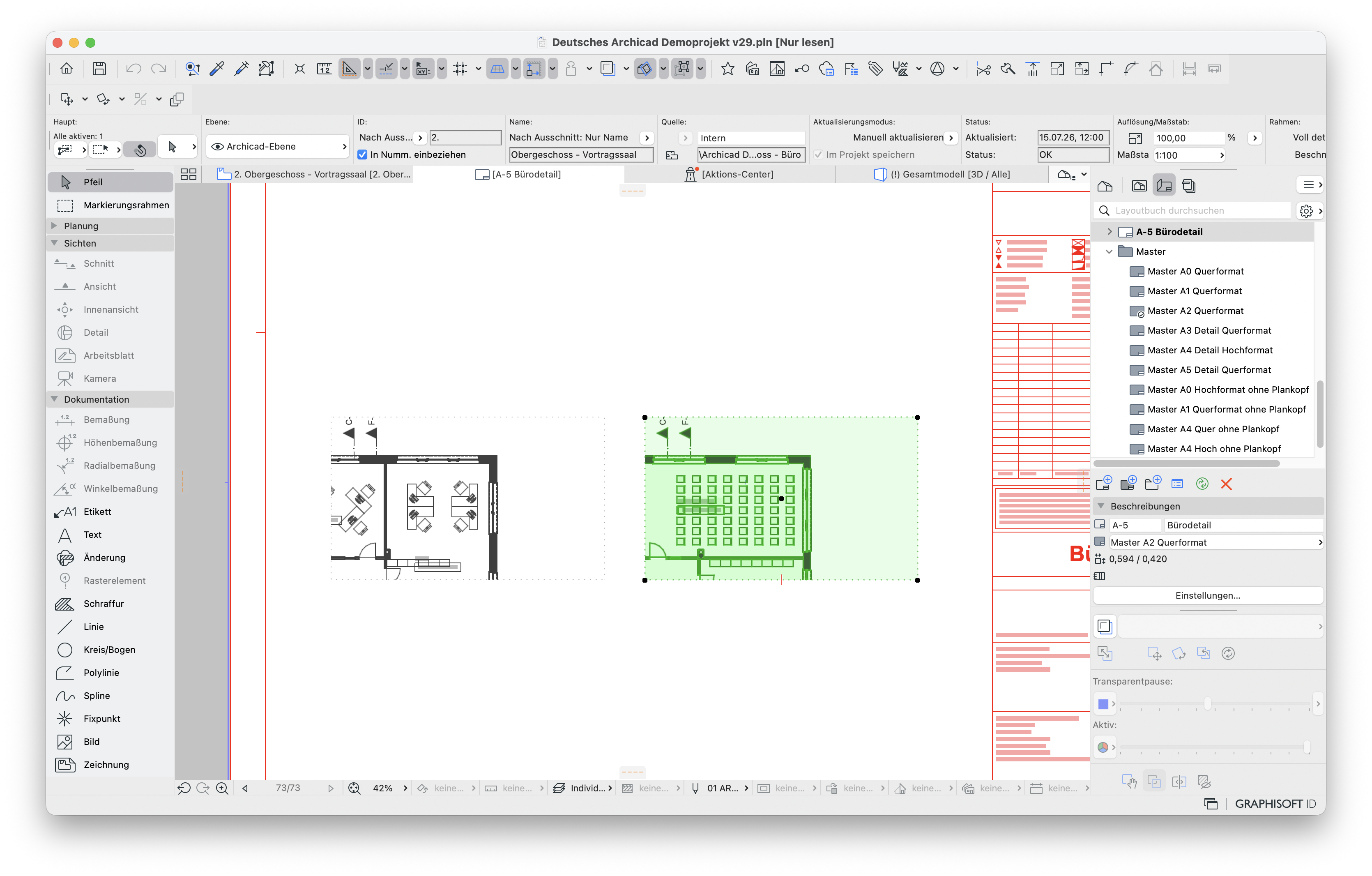The width and height of the screenshot is (1372, 876).
Task: Select the Zeichnung drawing tool
Action: coord(110,765)
